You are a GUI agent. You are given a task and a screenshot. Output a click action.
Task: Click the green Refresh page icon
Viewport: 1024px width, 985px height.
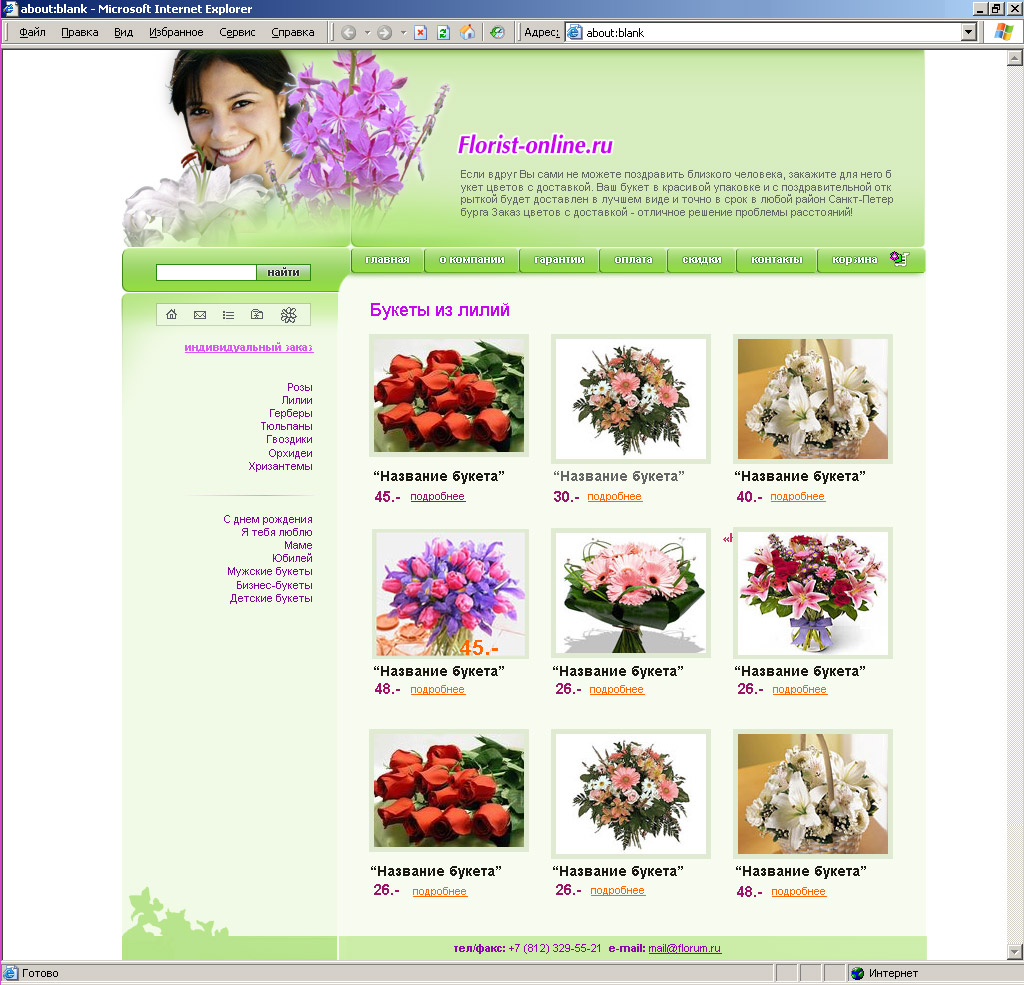point(443,33)
